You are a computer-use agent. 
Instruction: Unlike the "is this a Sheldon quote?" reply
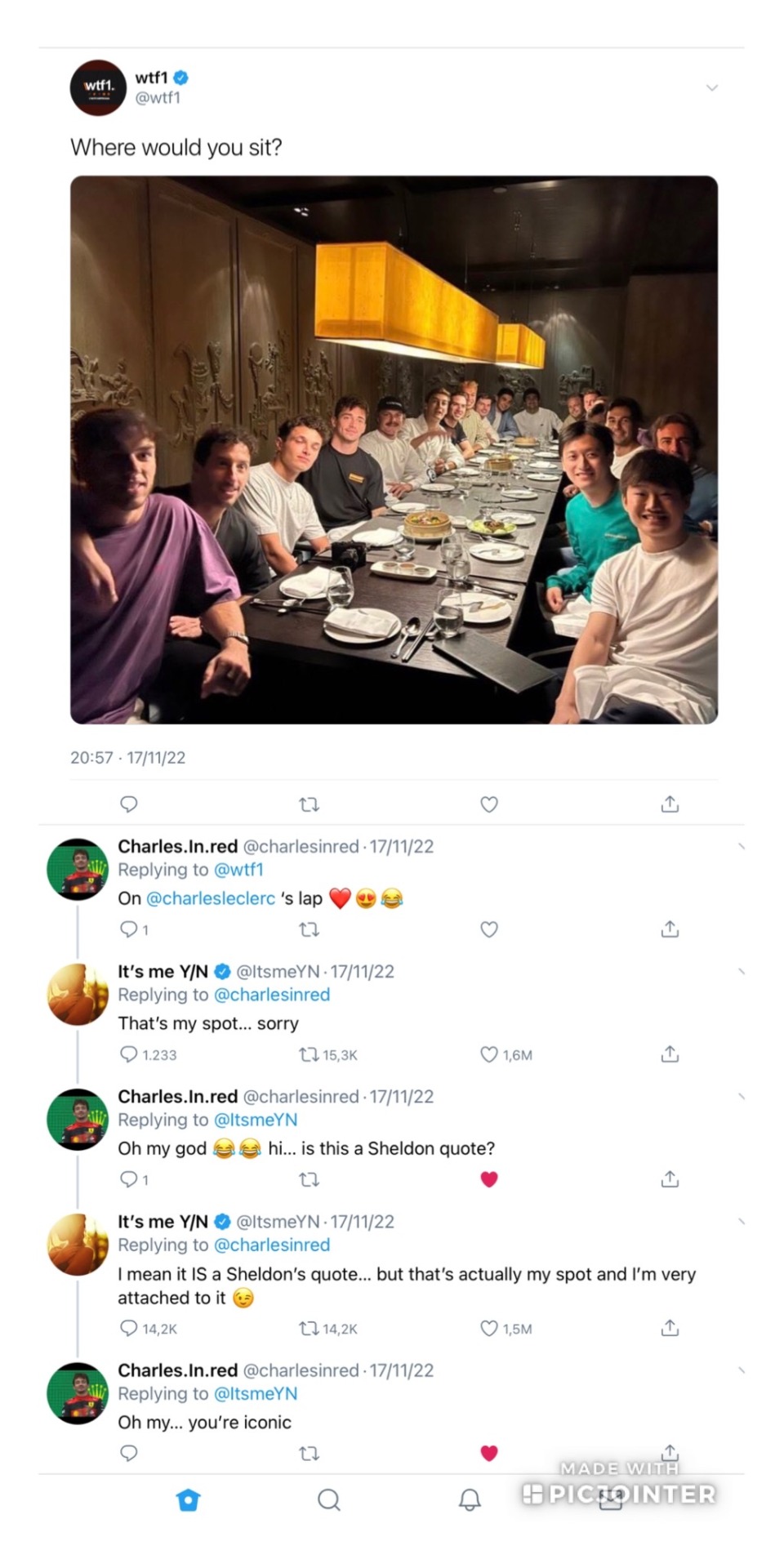pos(489,1179)
